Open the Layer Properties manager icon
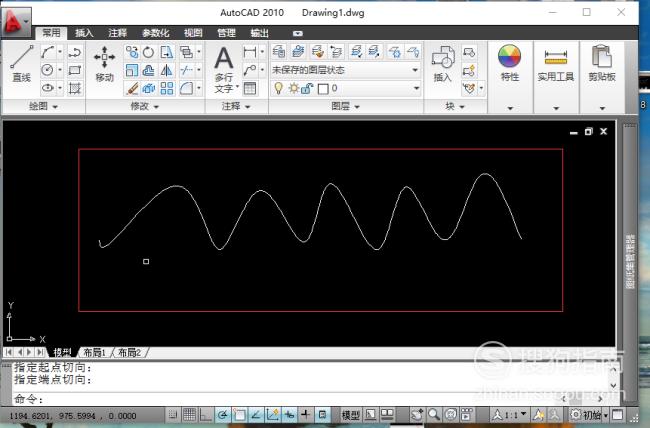The width and height of the screenshot is (650, 428). pyautogui.click(x=279, y=52)
